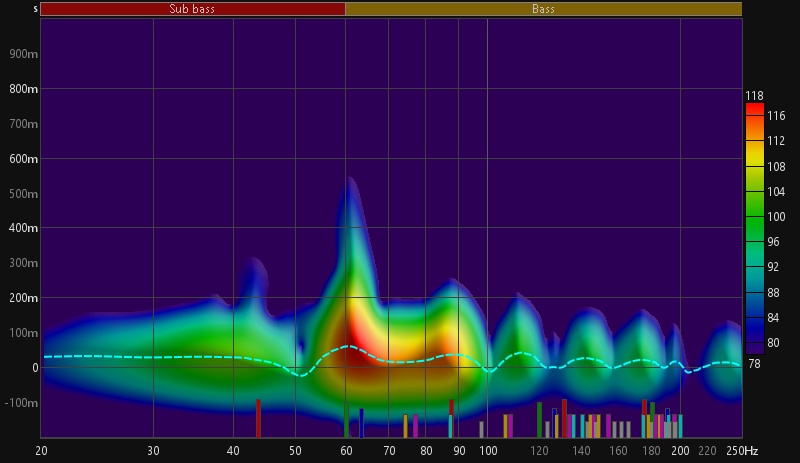The height and width of the screenshot is (463, 800).
Task: Click the dark red marker at 134 Hz
Action: tap(564, 418)
